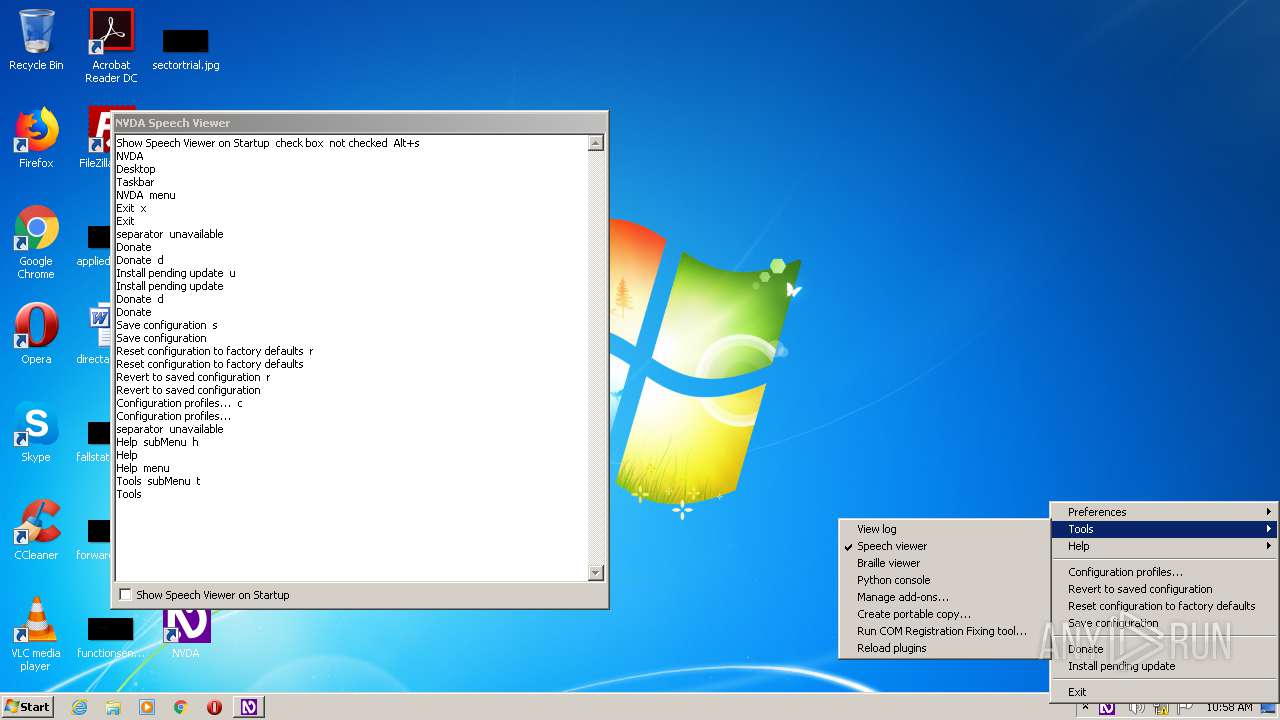Open the volume speaker tray icon
Screen dimensions: 1280x720
[1136, 707]
